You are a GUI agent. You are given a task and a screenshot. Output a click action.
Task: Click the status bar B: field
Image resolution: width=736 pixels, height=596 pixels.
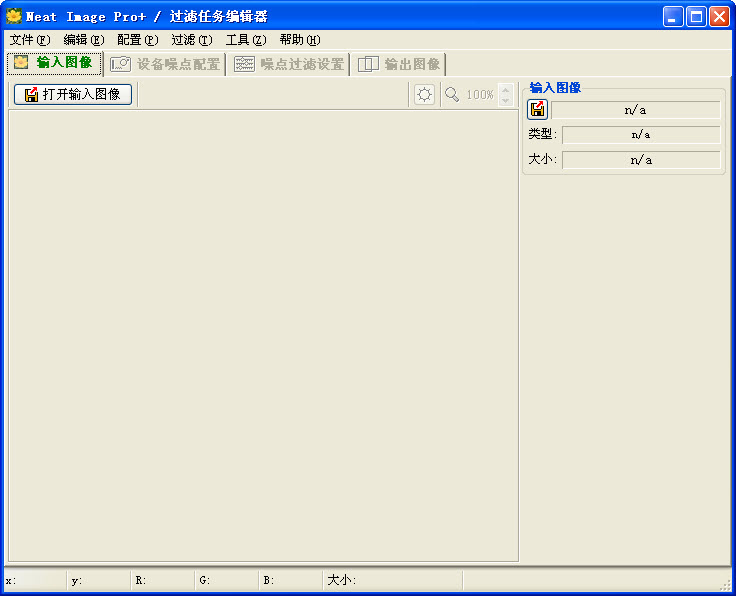tap(291, 581)
